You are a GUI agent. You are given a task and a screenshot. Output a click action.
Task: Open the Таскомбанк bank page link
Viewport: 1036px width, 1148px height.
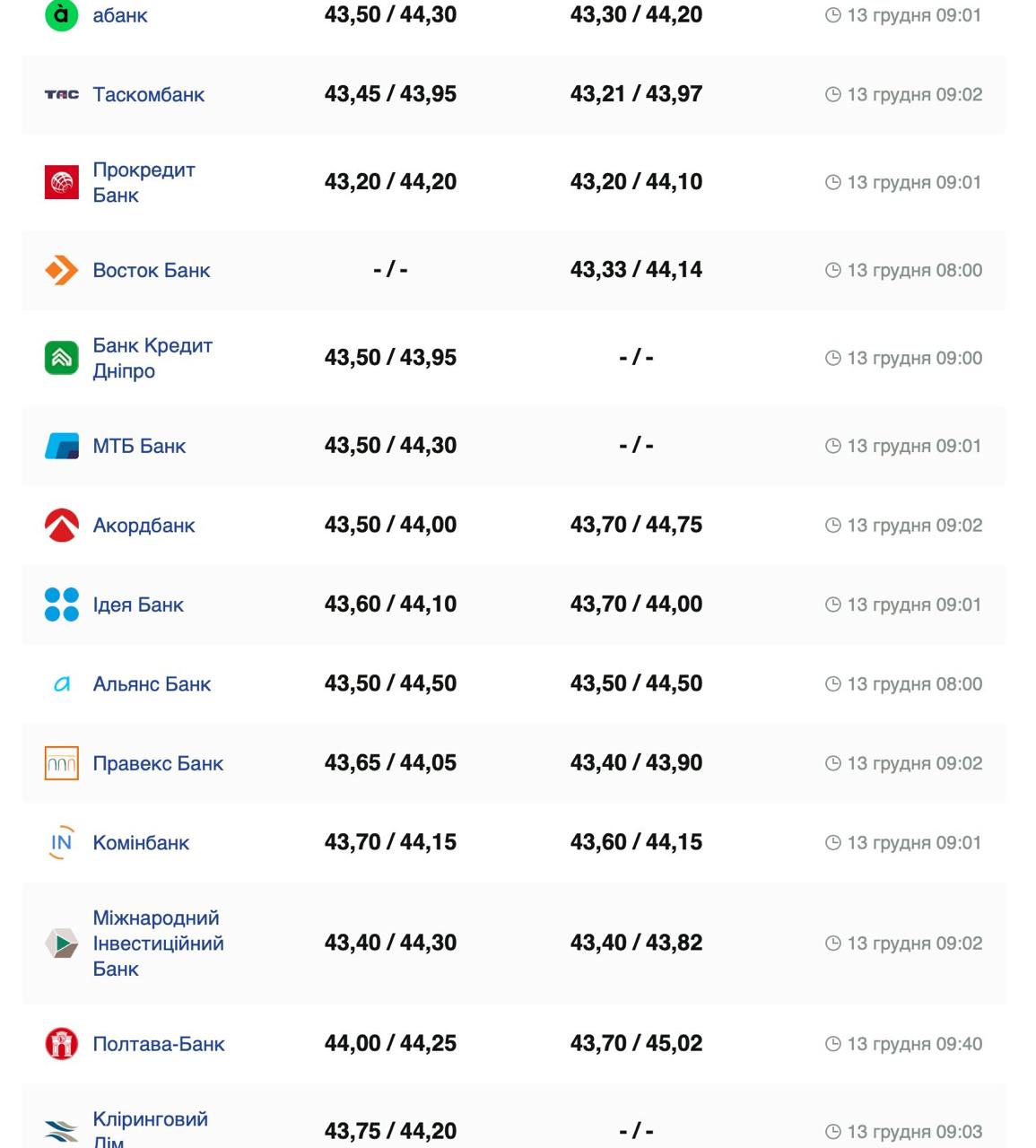click(x=148, y=94)
